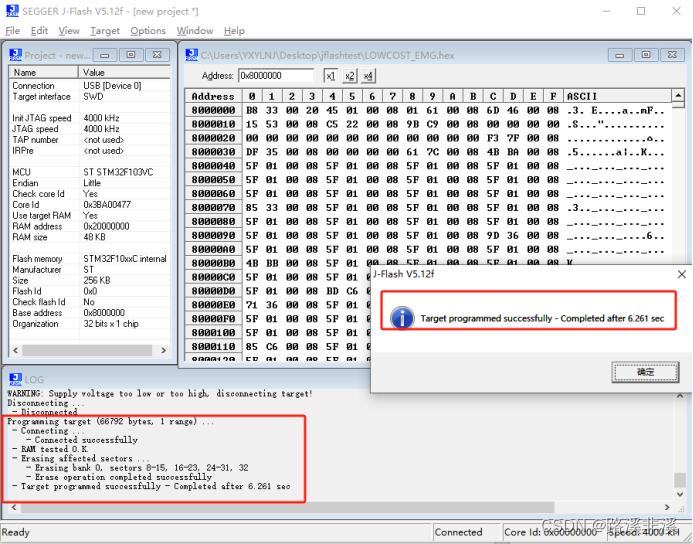
Task: Select x1 byte display mode
Action: click(330, 76)
